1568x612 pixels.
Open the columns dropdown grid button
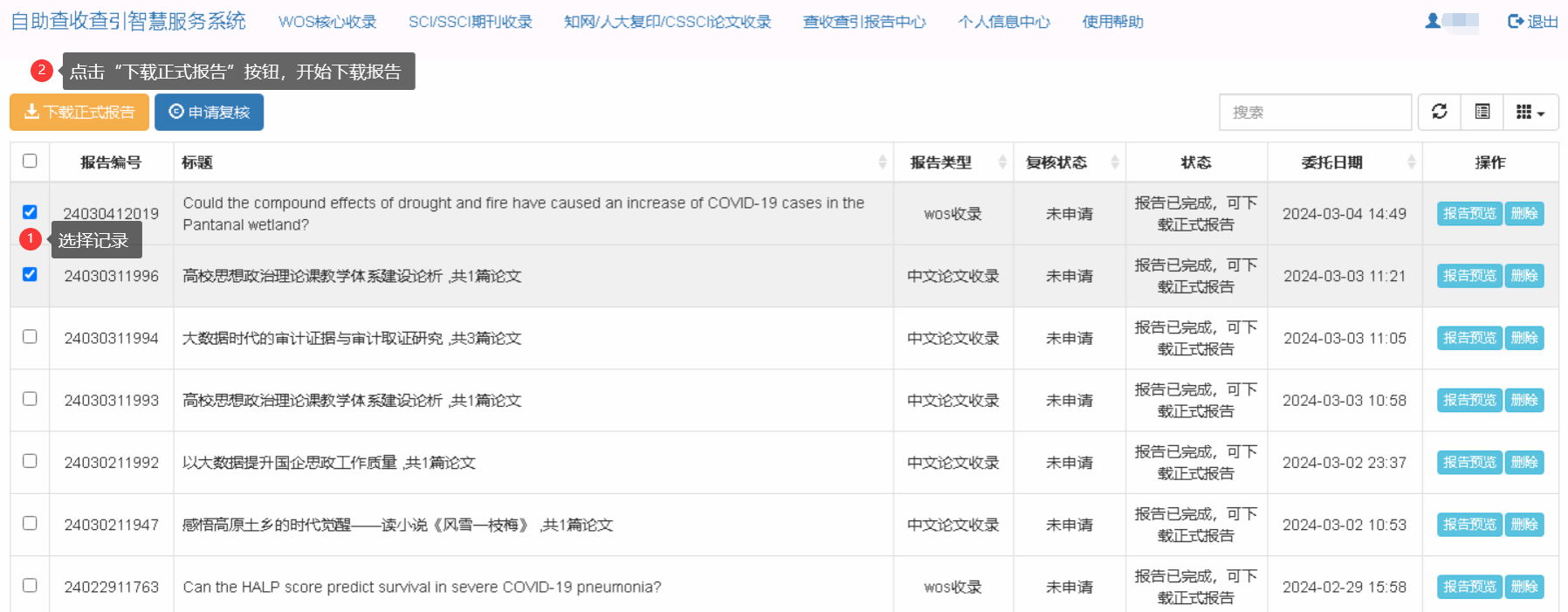pos(1530,112)
